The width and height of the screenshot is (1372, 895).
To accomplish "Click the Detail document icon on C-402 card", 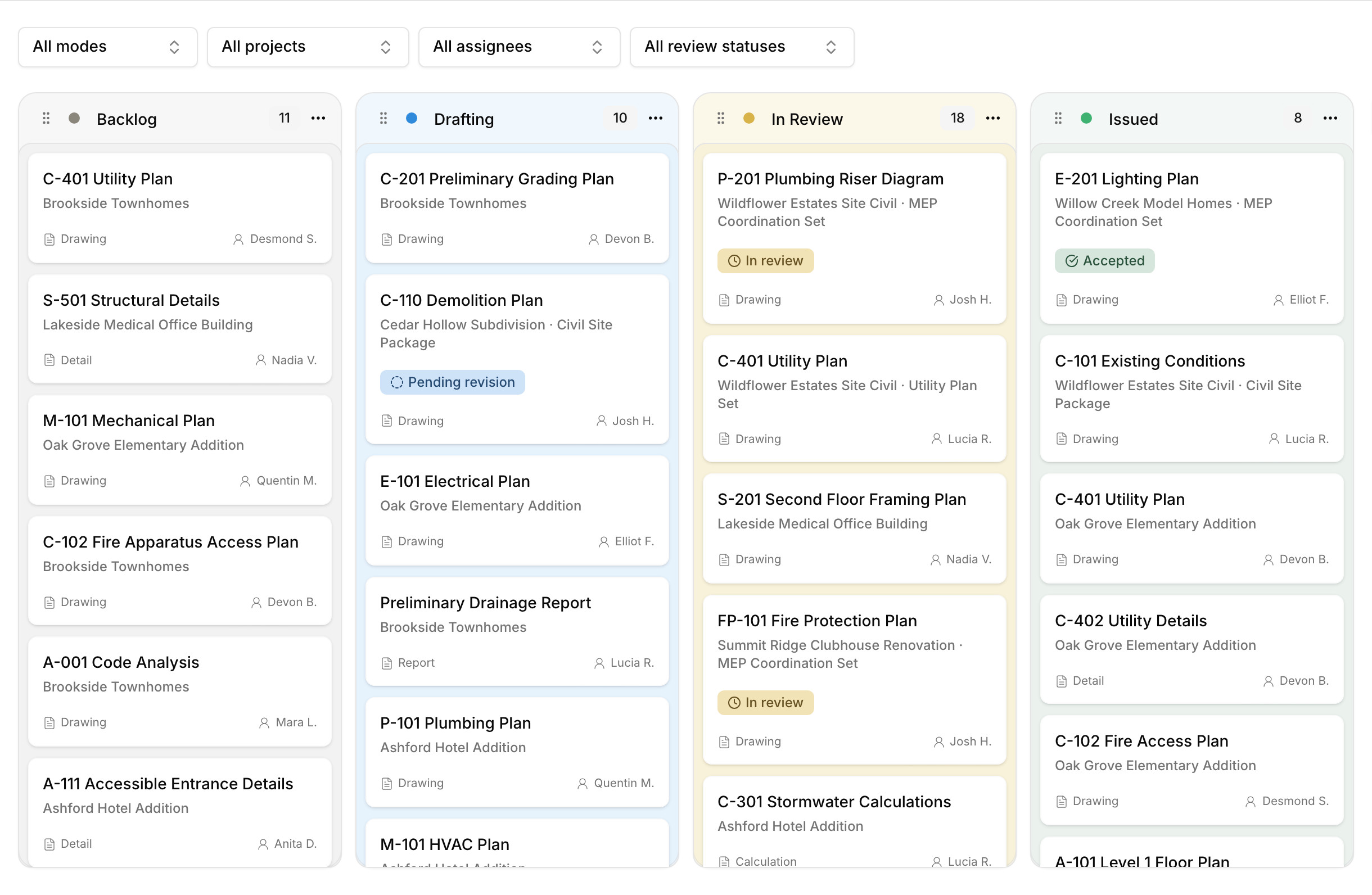I will [1061, 681].
